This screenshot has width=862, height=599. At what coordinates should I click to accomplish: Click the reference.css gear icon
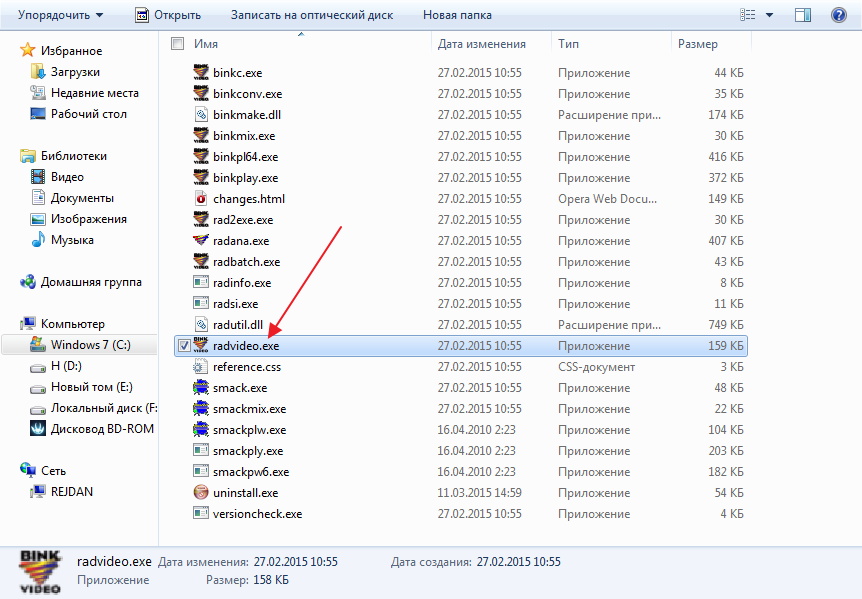(201, 367)
